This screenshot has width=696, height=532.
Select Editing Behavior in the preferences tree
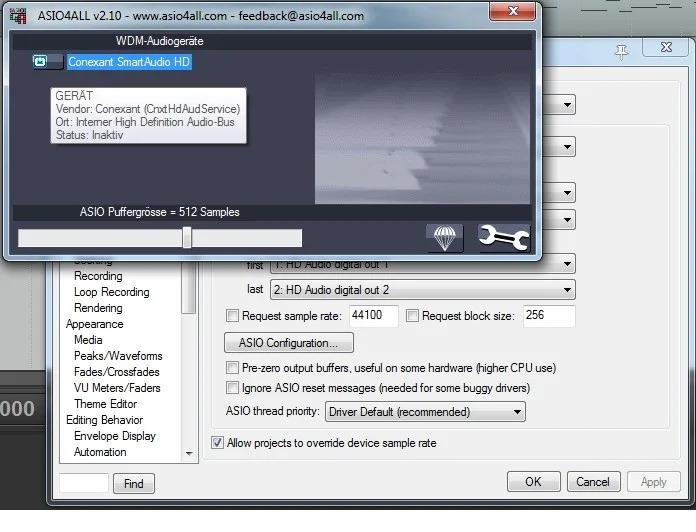point(104,420)
